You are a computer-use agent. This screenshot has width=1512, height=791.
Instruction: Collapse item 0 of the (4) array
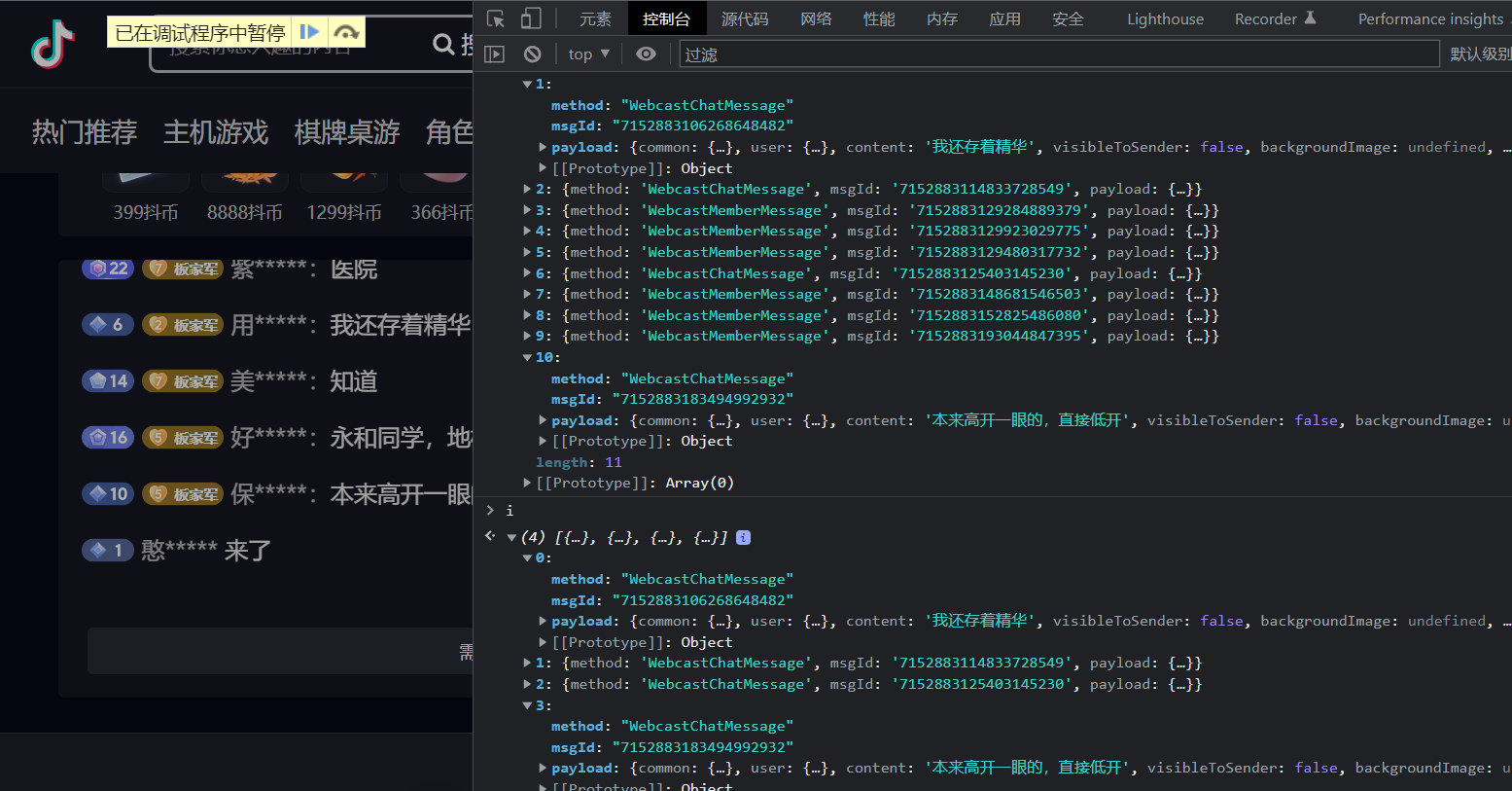527,558
